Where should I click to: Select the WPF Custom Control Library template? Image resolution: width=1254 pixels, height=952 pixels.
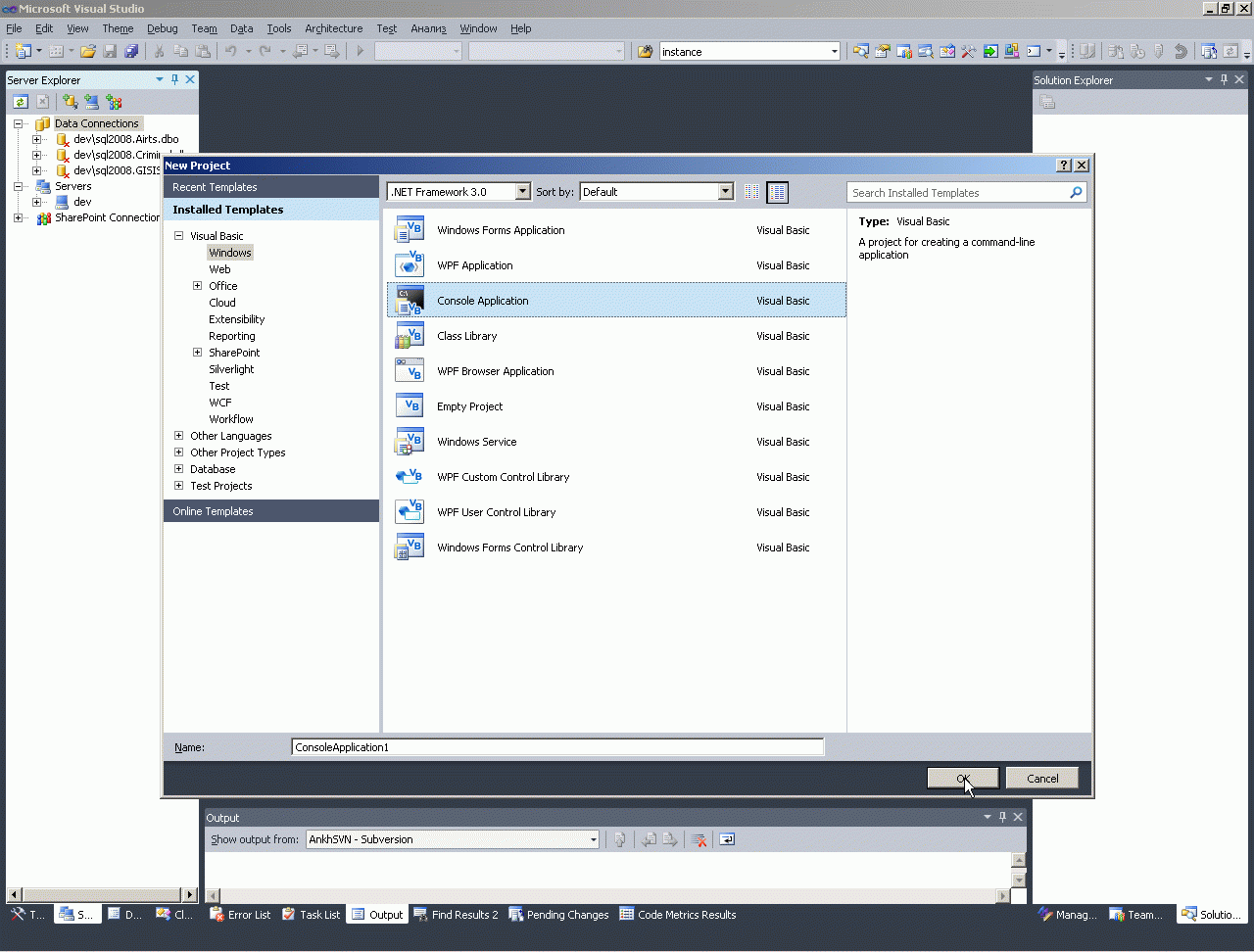click(x=616, y=477)
